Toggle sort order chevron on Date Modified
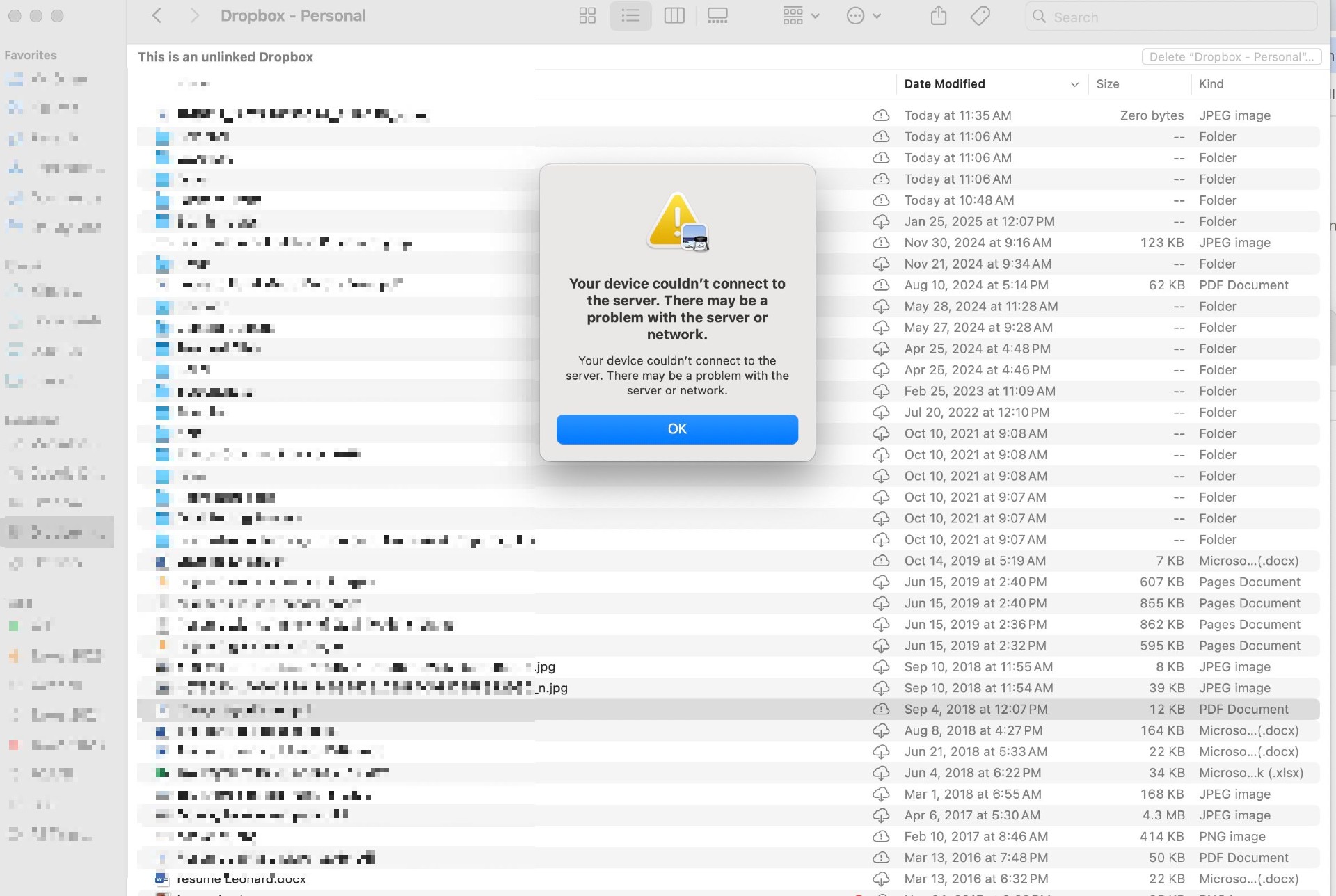 coord(1074,84)
